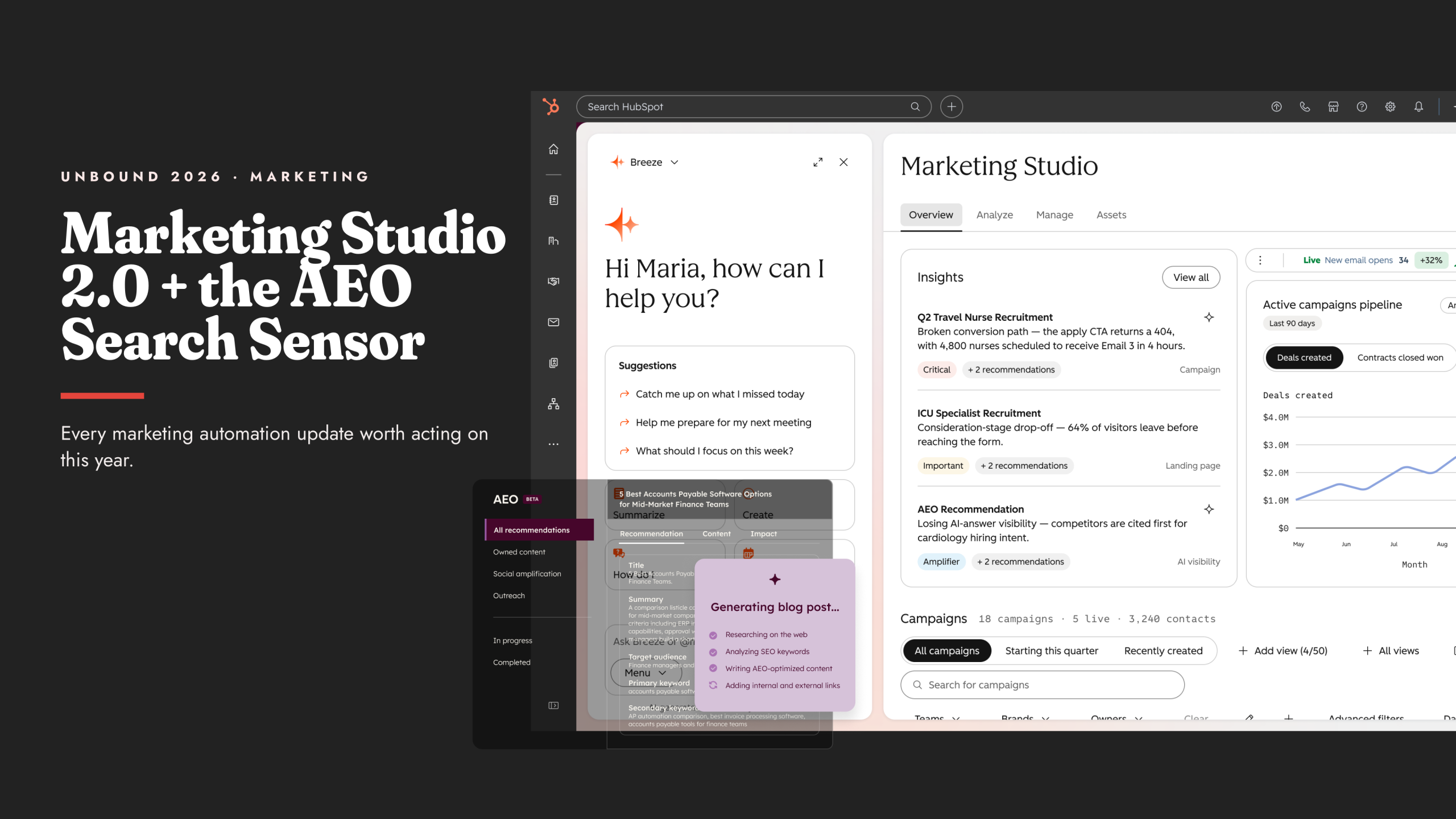
Task: Click the pencil edit icon in the filter row
Action: (x=1249, y=718)
